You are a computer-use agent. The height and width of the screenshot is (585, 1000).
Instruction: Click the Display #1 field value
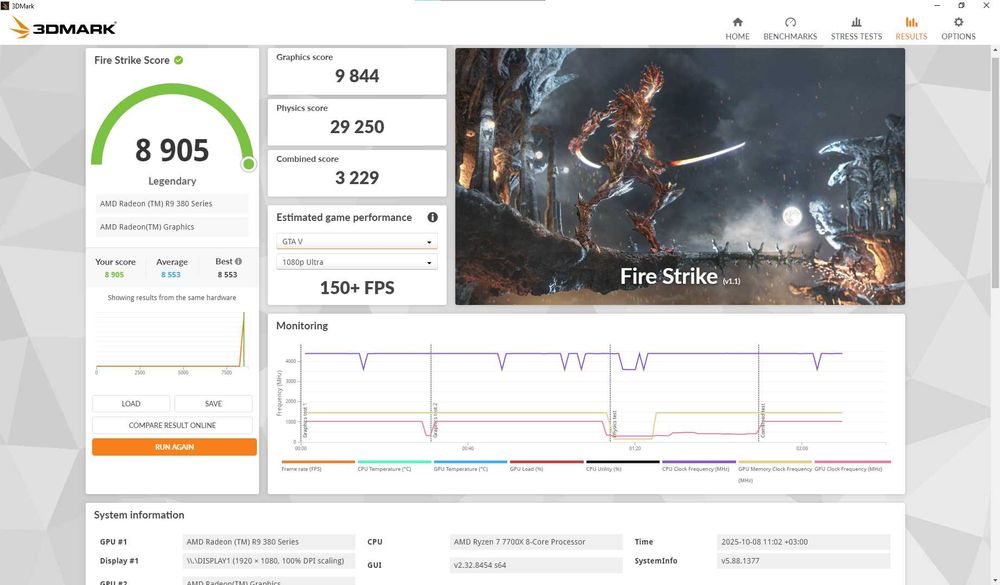268,561
